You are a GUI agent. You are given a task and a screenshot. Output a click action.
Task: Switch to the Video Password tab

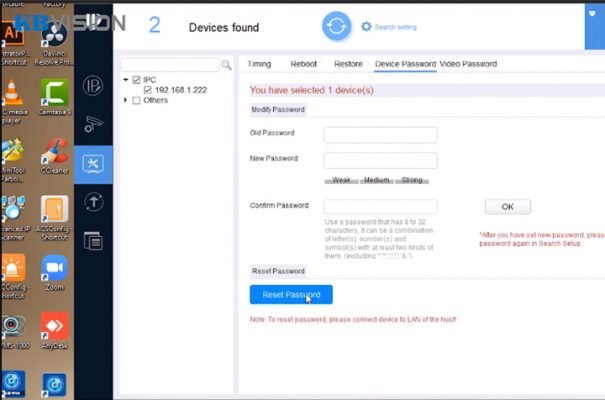coord(468,64)
